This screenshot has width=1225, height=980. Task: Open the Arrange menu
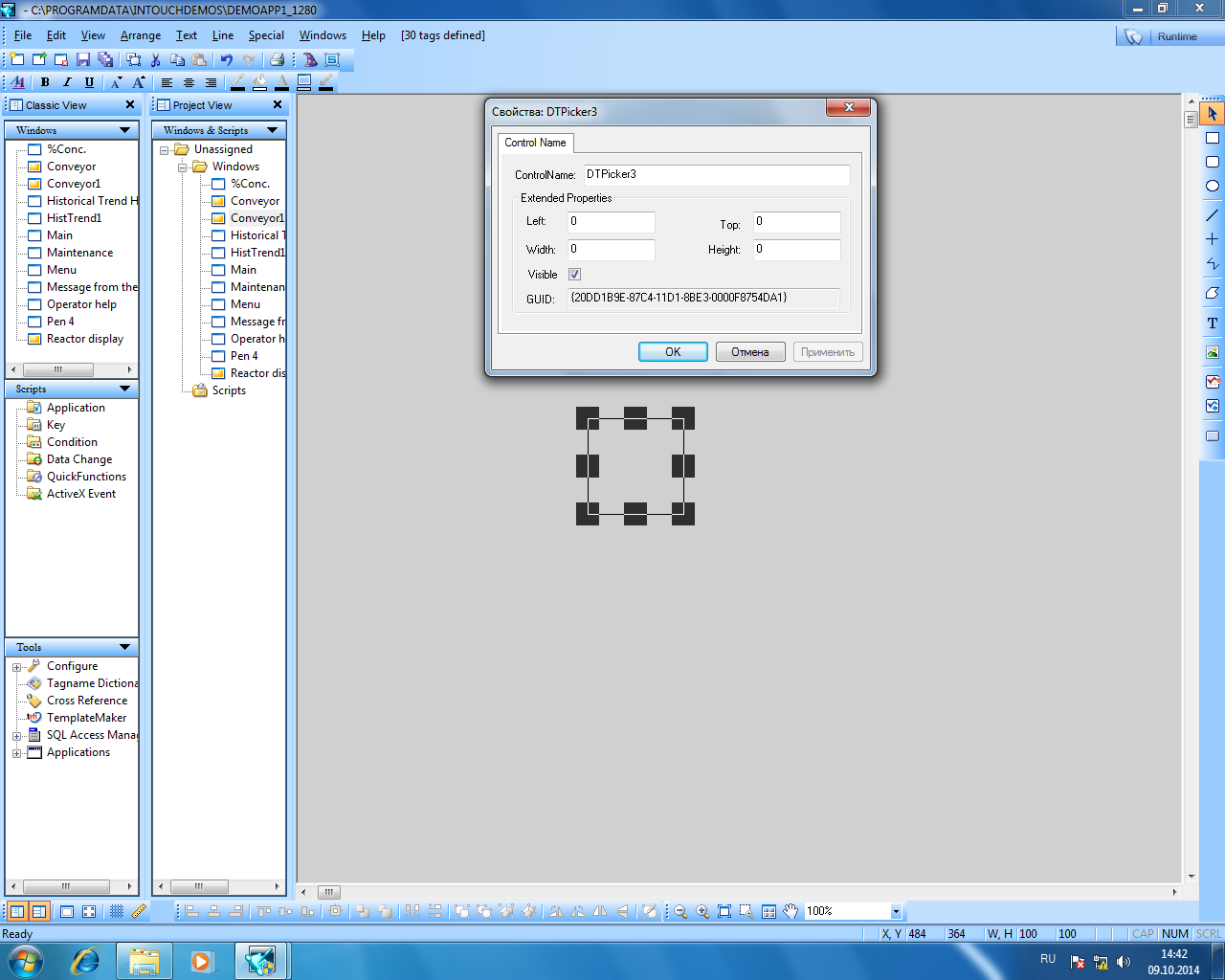(x=141, y=35)
